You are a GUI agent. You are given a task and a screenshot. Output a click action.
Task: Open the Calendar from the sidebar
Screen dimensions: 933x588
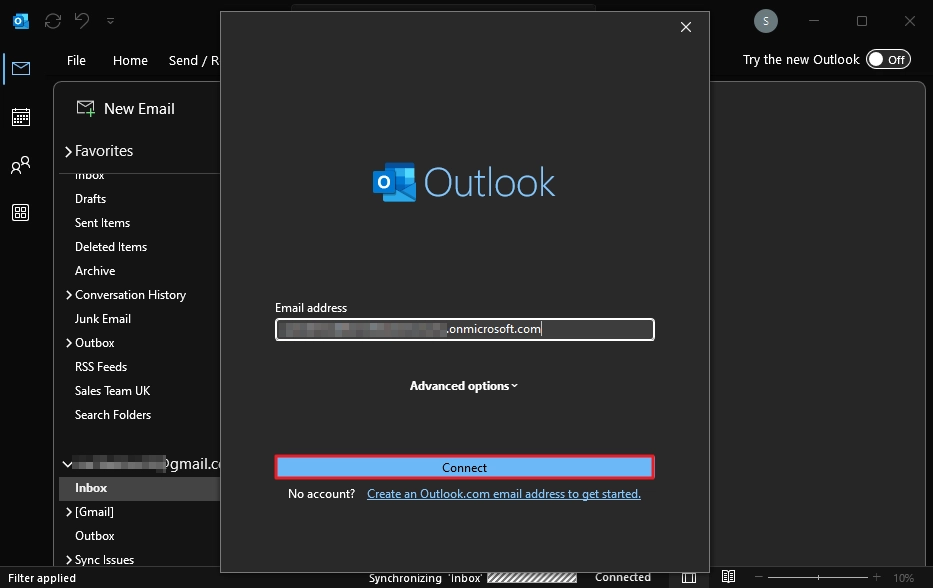21,117
